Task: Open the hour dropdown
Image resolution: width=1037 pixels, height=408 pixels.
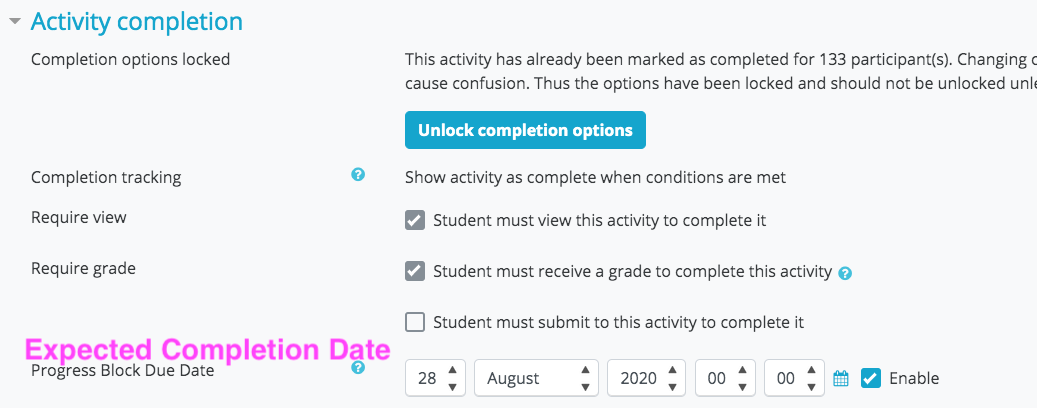Action: 726,378
